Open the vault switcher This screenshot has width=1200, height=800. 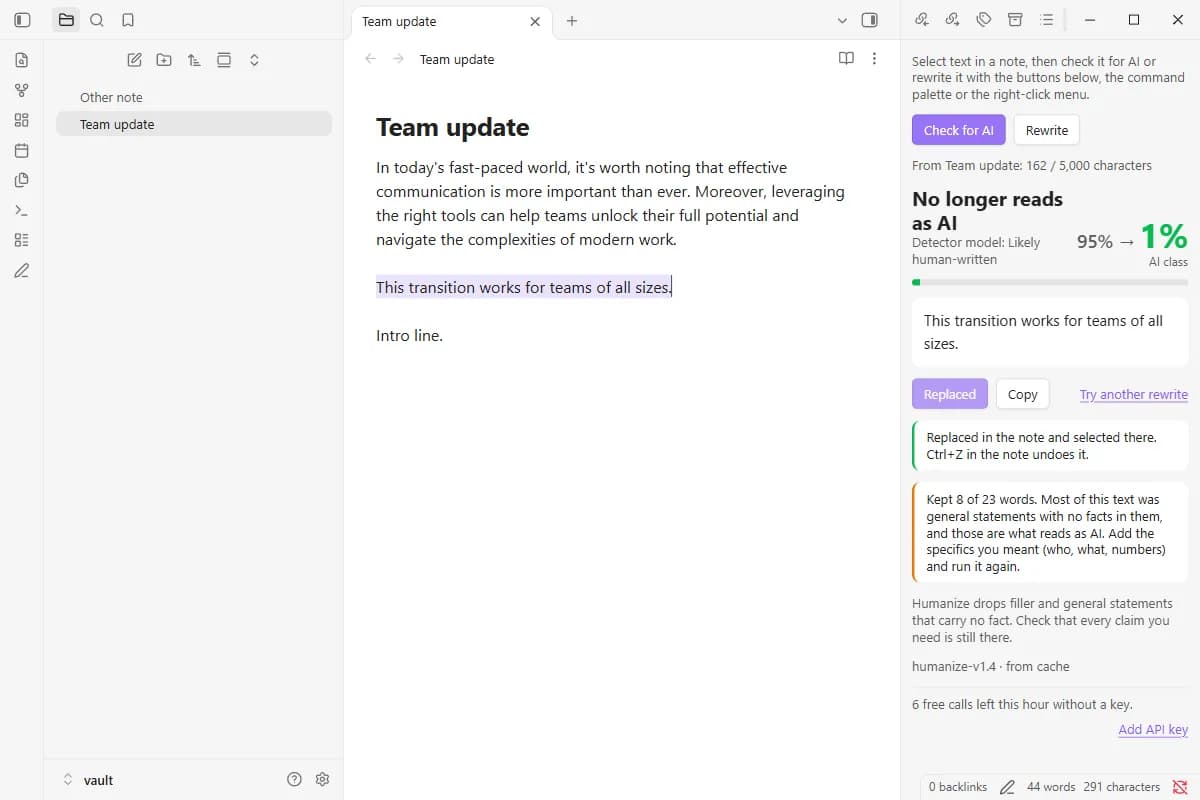pyautogui.click(x=90, y=779)
